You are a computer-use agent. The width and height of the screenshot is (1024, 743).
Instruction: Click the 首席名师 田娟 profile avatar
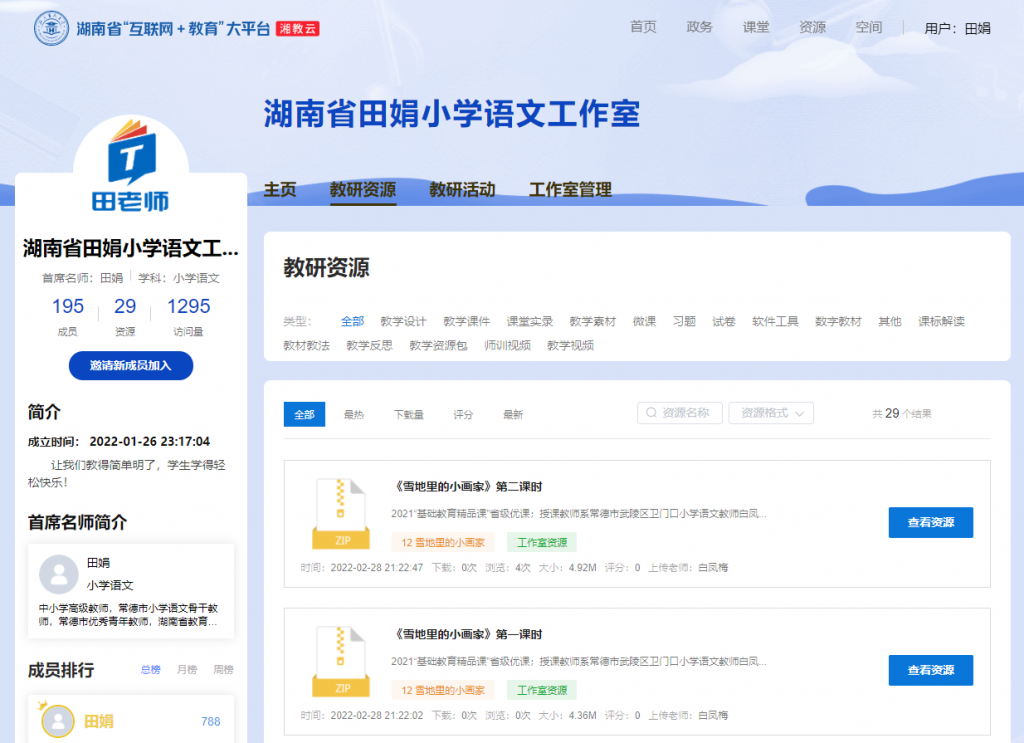pos(58,575)
